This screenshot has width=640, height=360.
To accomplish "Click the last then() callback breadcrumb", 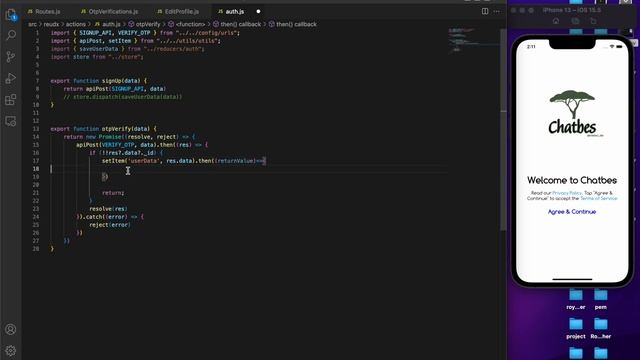I will (293, 24).
